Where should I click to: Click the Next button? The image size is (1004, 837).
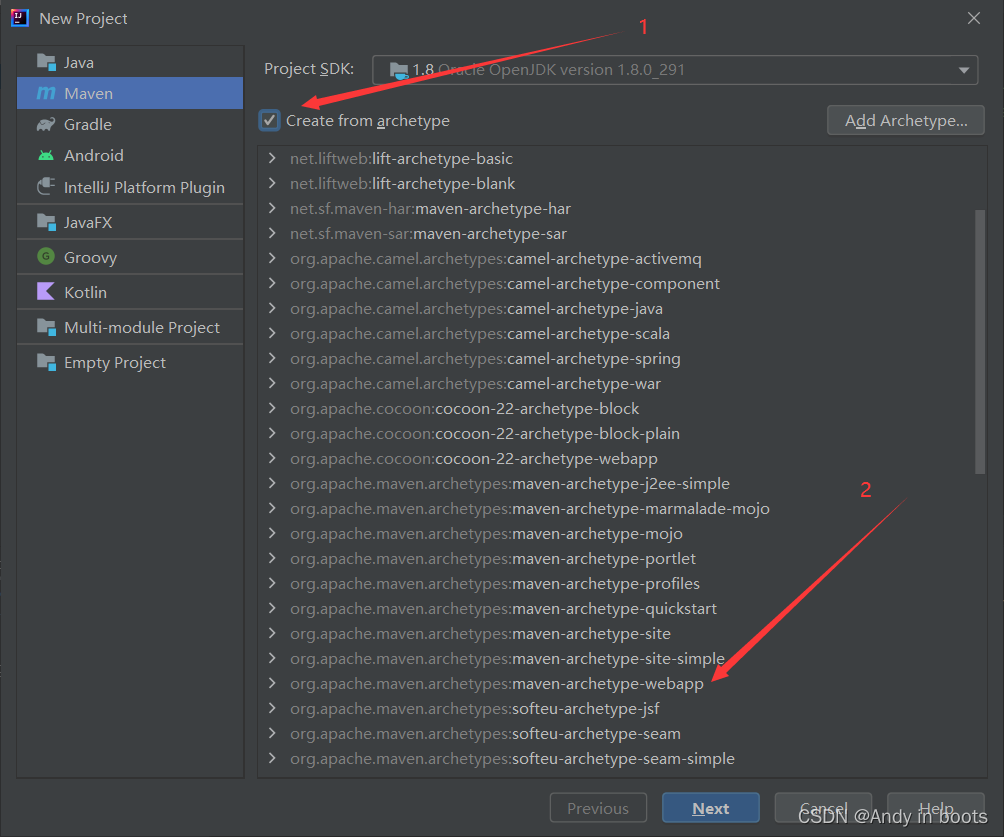(x=710, y=808)
